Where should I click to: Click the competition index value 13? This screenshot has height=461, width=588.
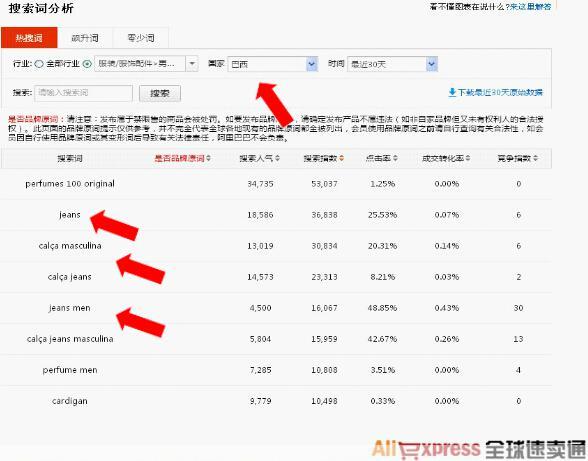click(x=518, y=339)
